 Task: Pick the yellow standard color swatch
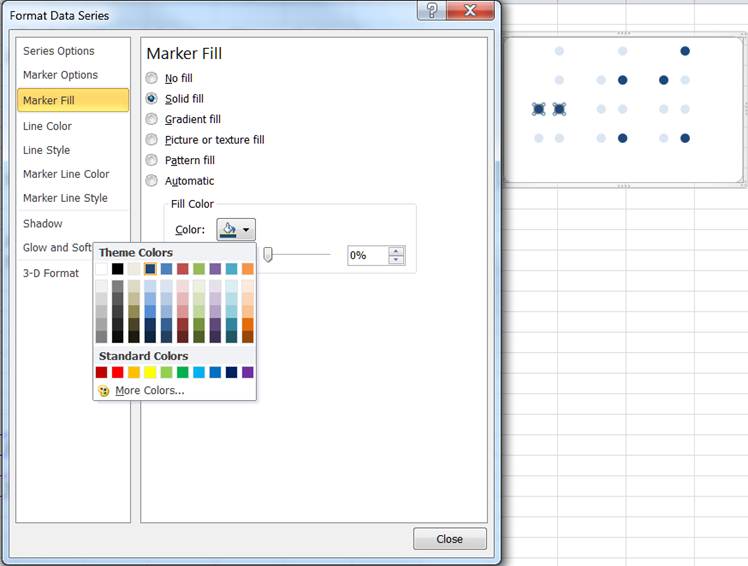150,372
